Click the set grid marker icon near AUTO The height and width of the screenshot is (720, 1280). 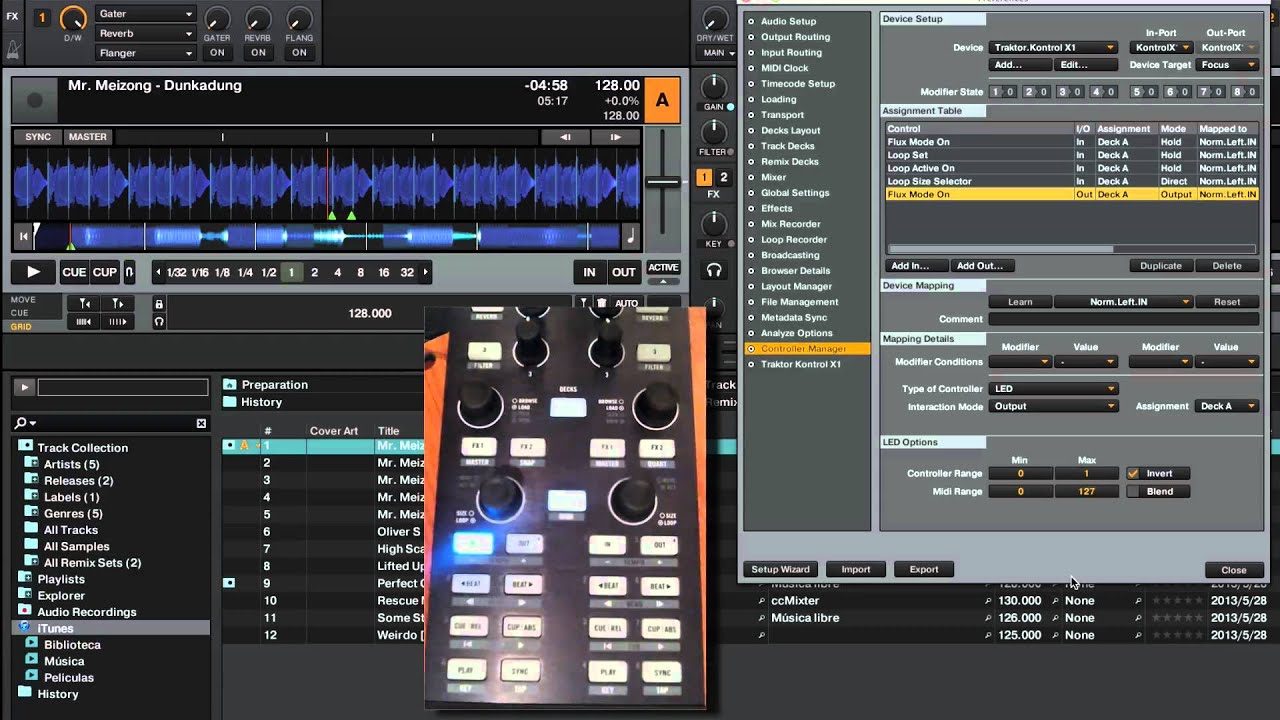click(584, 303)
